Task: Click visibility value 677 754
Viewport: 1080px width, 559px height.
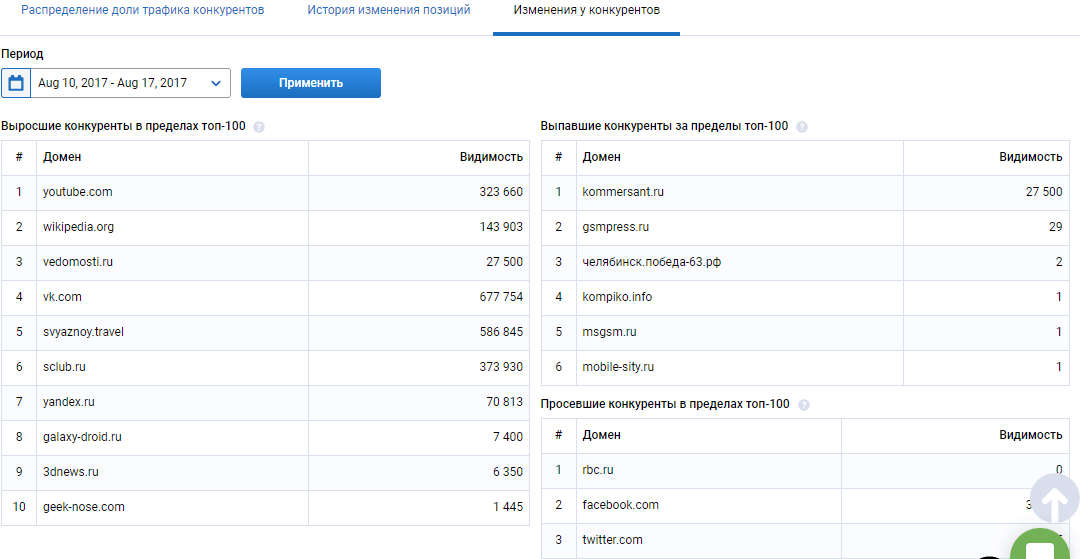Action: 501,297
